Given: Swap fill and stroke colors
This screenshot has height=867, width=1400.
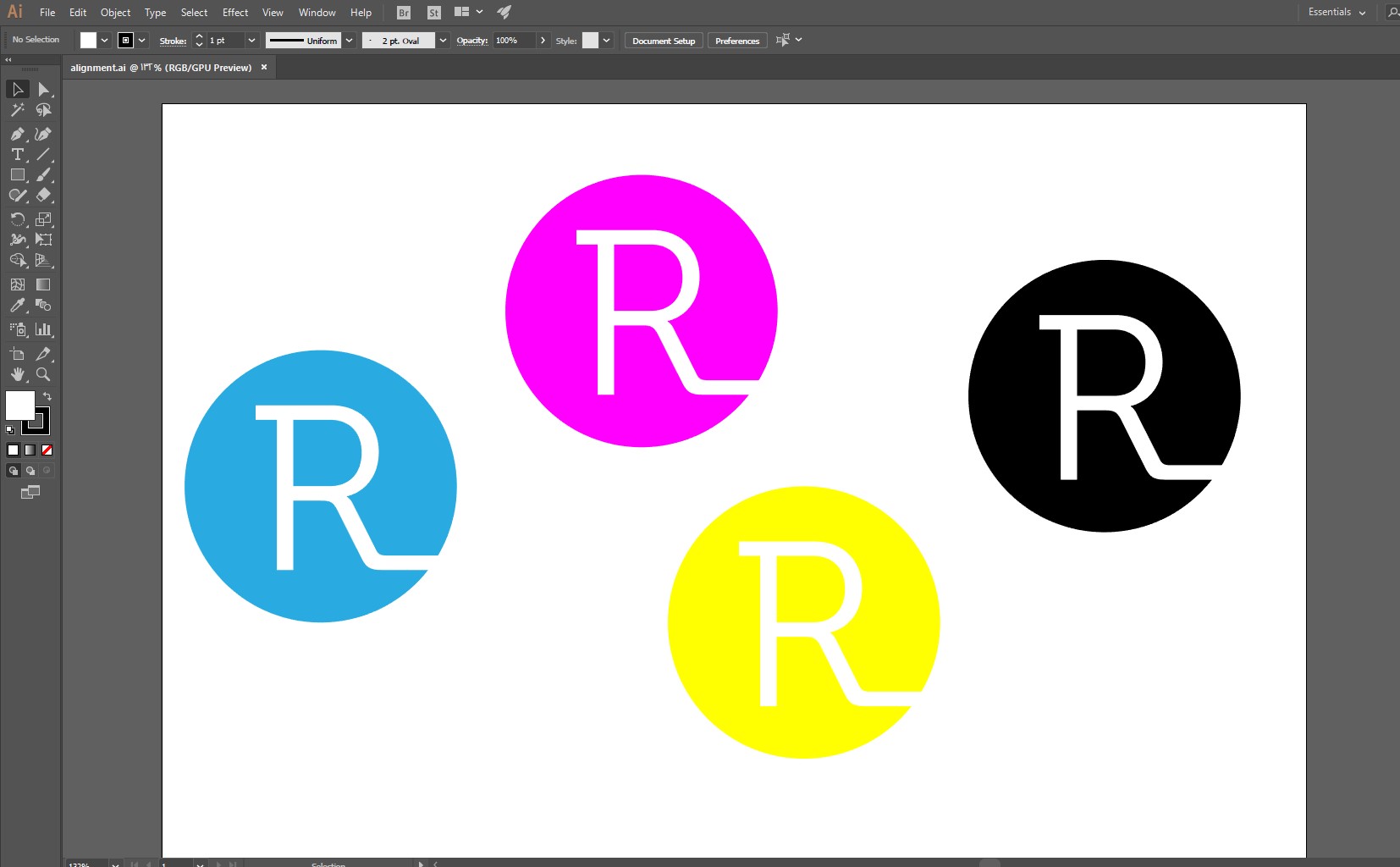Looking at the screenshot, I should tap(47, 396).
